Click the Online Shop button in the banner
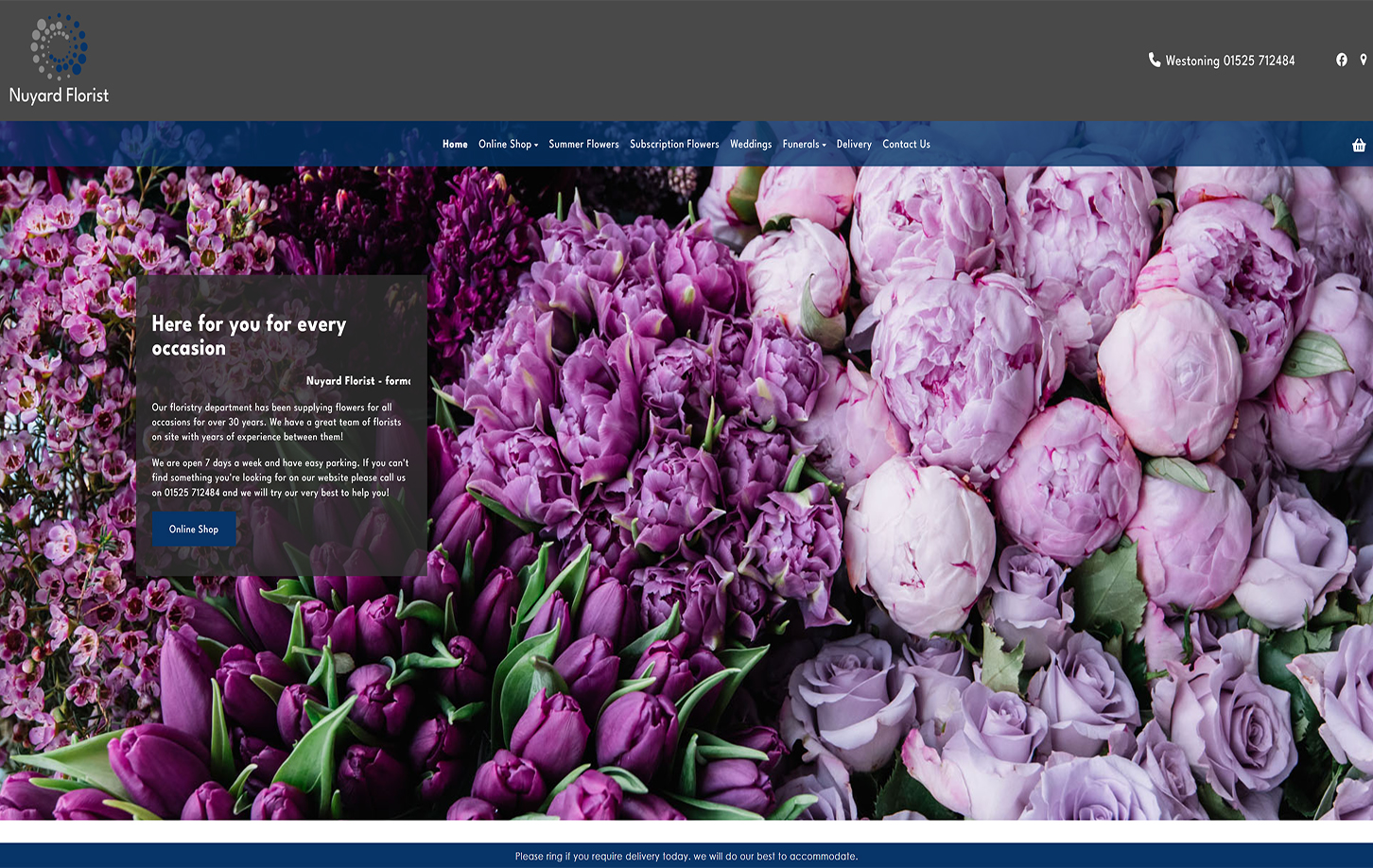The height and width of the screenshot is (868, 1373). (x=193, y=529)
